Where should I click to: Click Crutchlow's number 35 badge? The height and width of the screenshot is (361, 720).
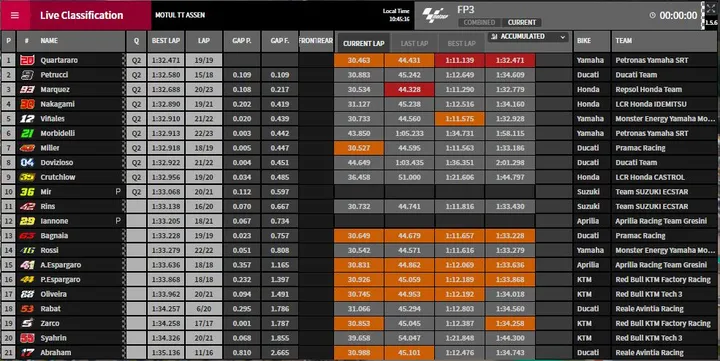27,177
